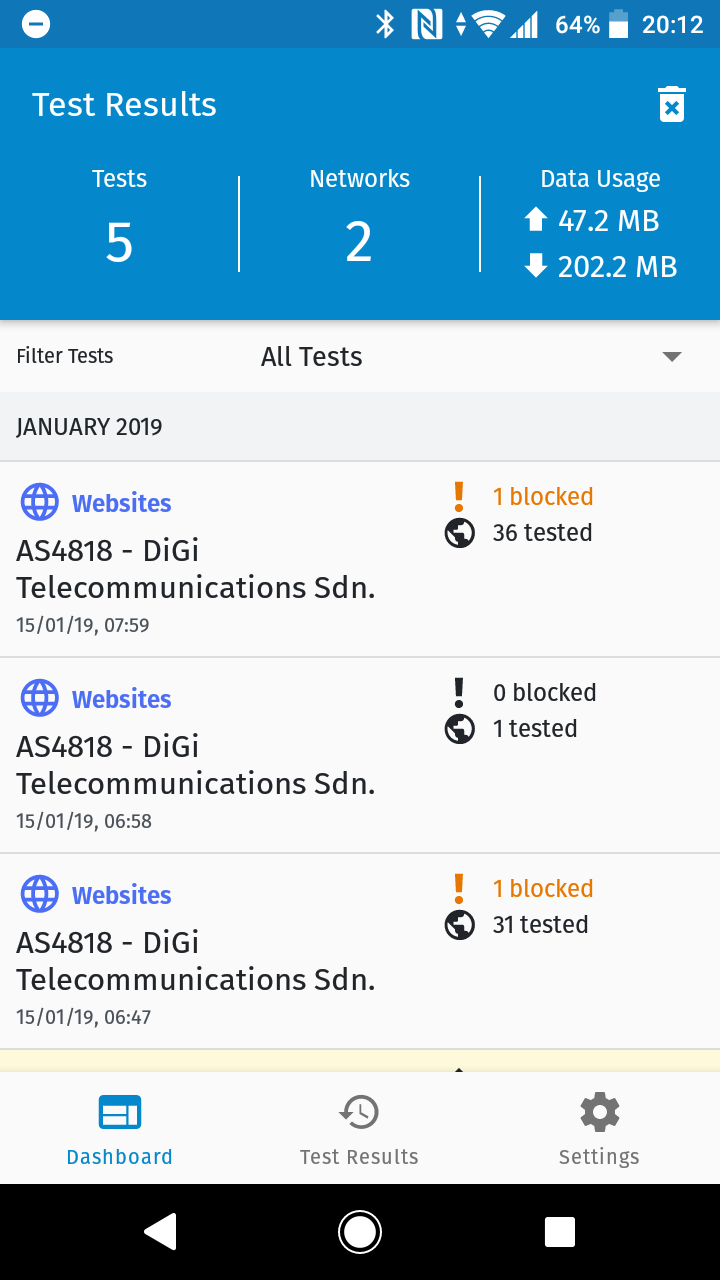Tap the earth icon next to 31 tested
720x1280 pixels.
[x=459, y=925]
